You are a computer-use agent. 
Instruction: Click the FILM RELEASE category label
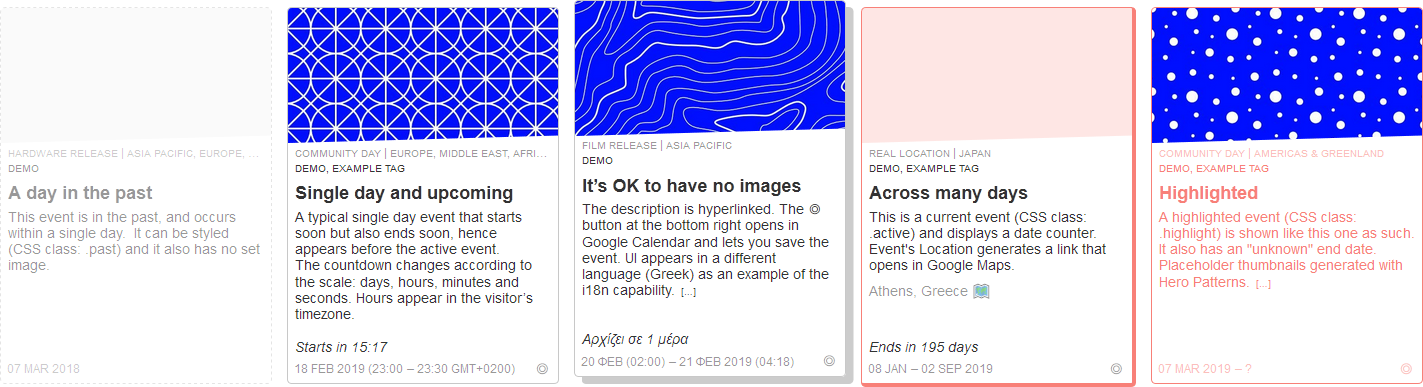point(619,146)
